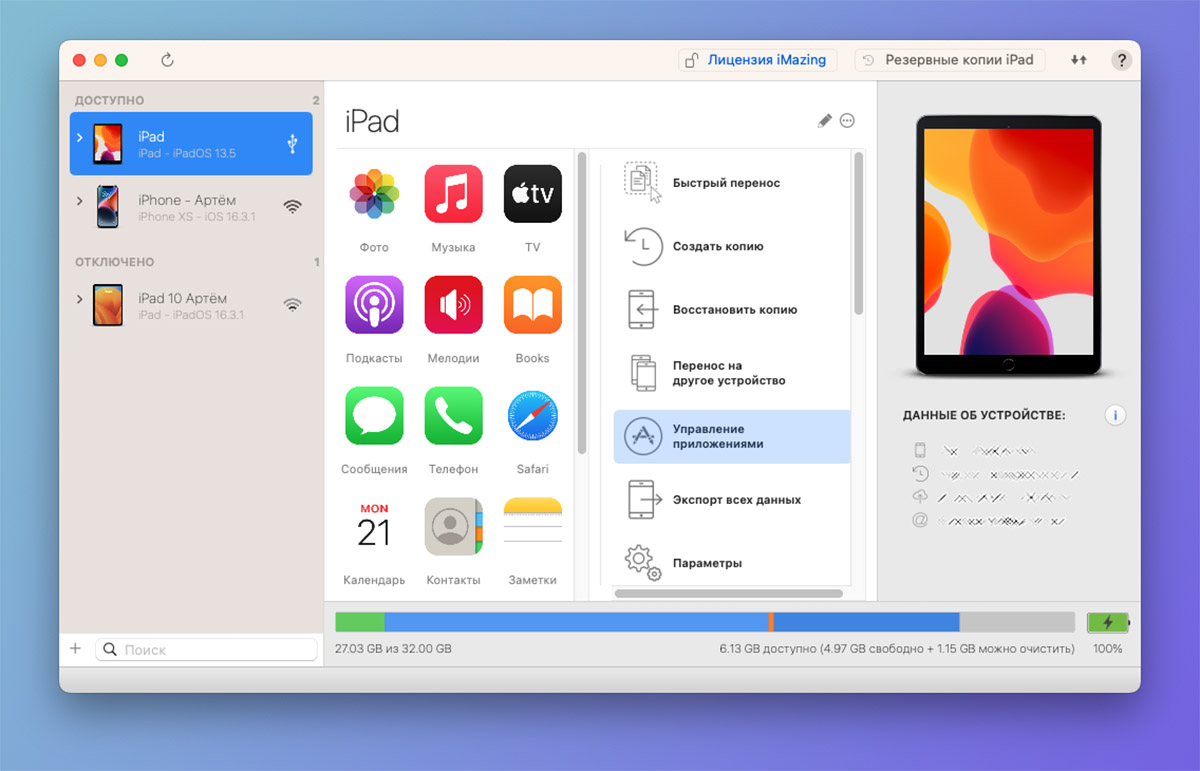Select Управление приложениями action
The height and width of the screenshot is (771, 1200).
pos(732,436)
